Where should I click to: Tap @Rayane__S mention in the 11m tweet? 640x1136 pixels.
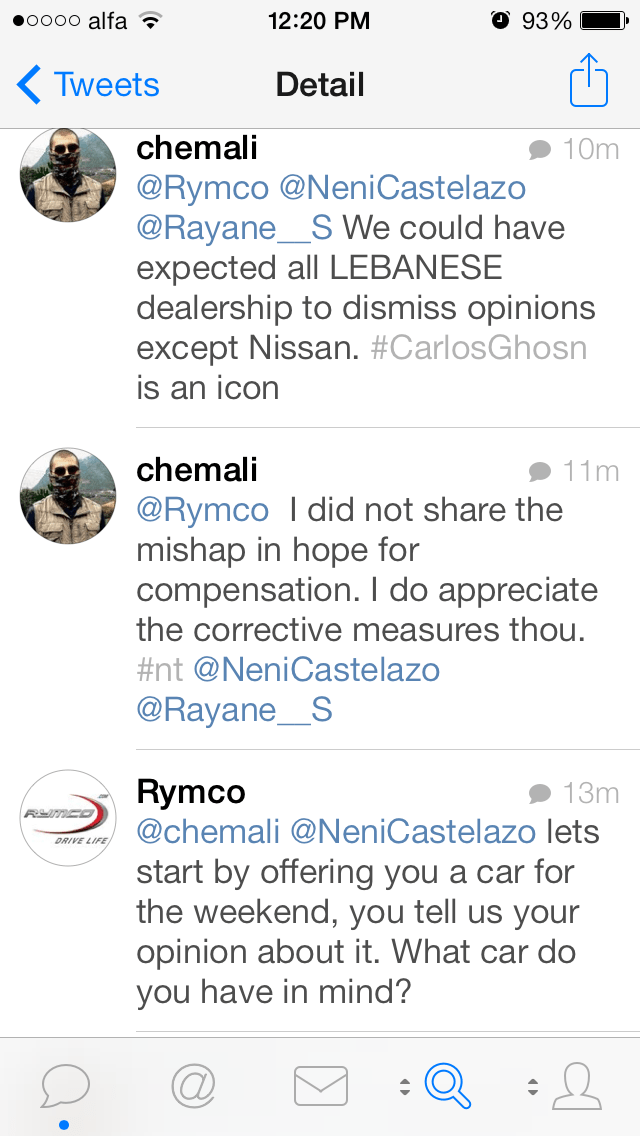[x=234, y=710]
